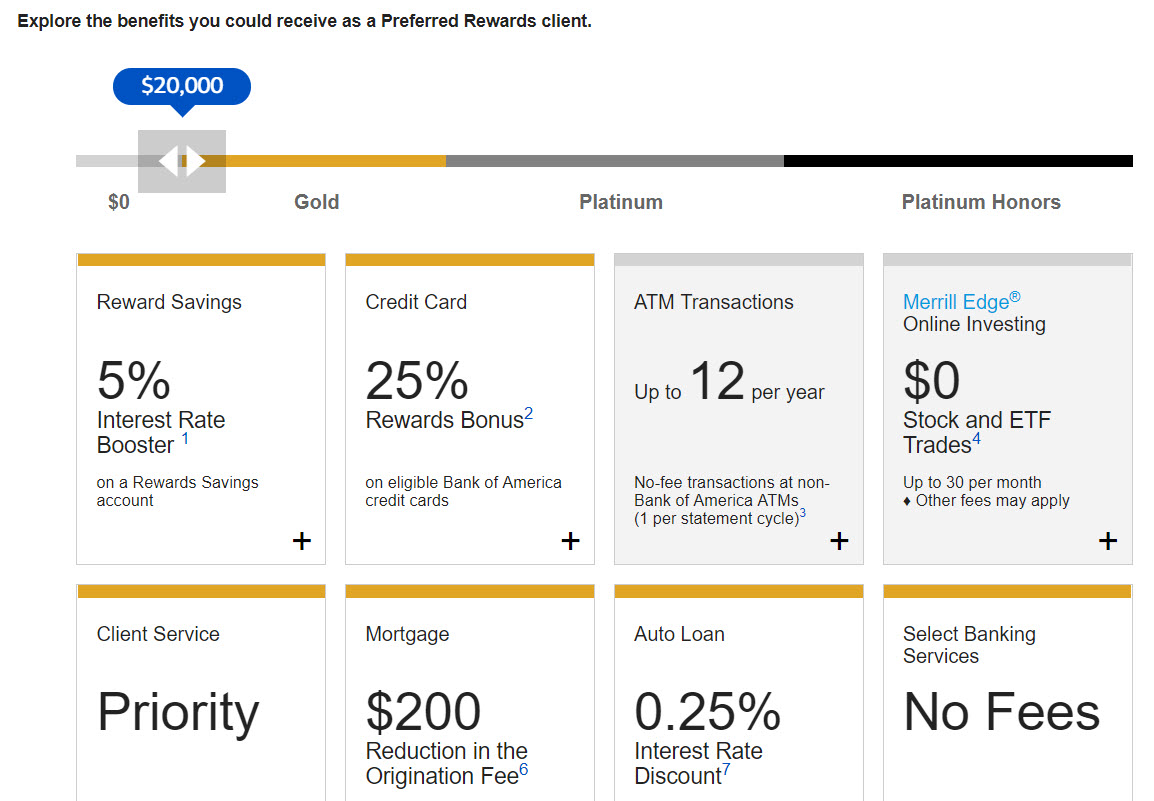Click the $200 mortgage reduction value
Image resolution: width=1154 pixels, height=801 pixels.
click(423, 712)
